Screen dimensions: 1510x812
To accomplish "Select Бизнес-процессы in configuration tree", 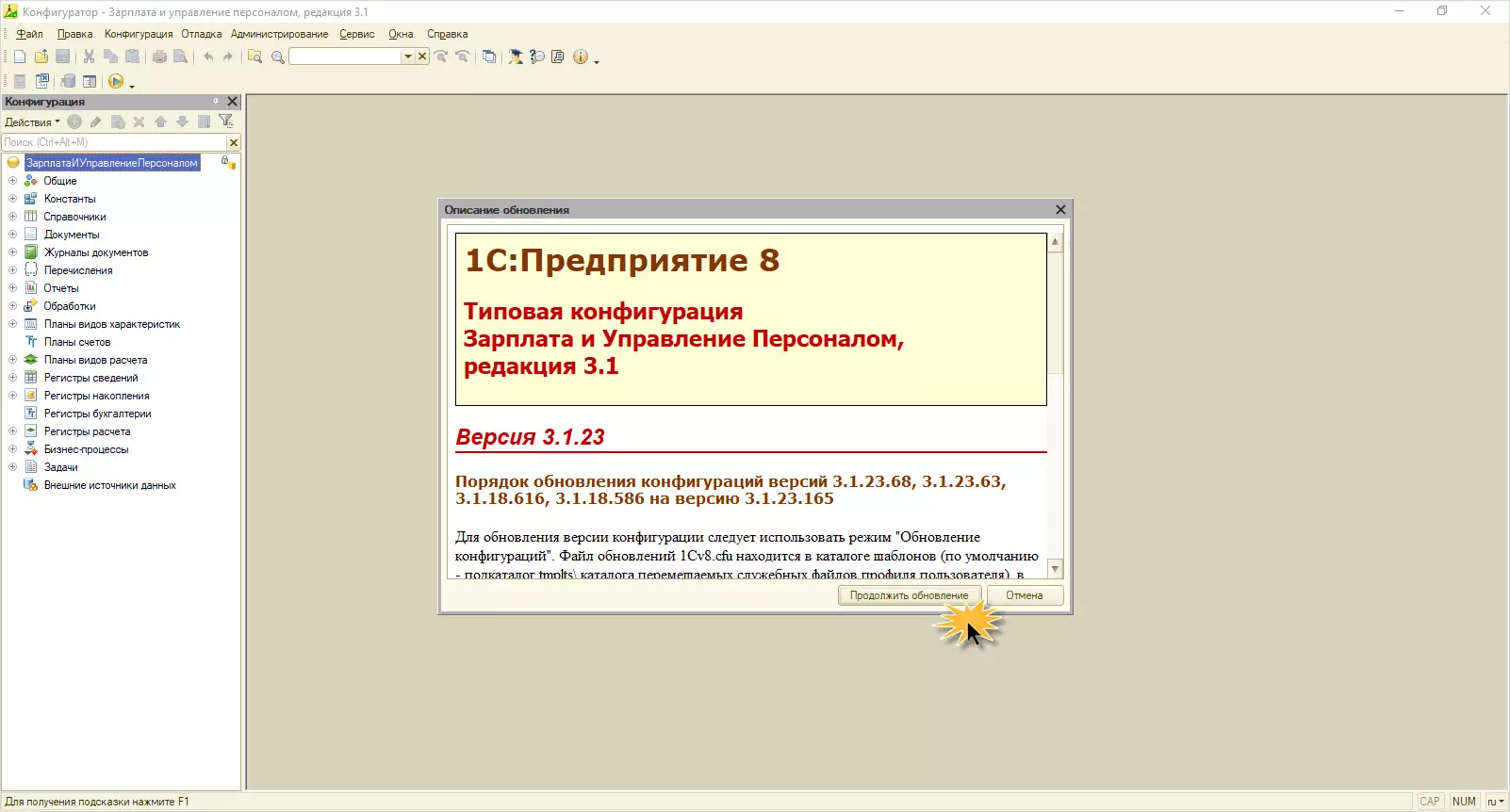I will (x=86, y=449).
